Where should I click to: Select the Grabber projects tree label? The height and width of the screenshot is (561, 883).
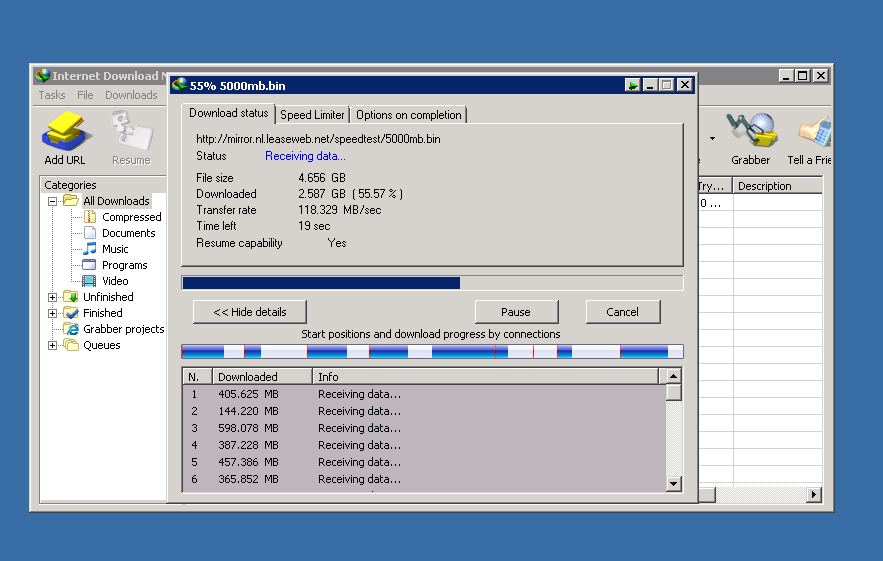pyautogui.click(x=123, y=329)
